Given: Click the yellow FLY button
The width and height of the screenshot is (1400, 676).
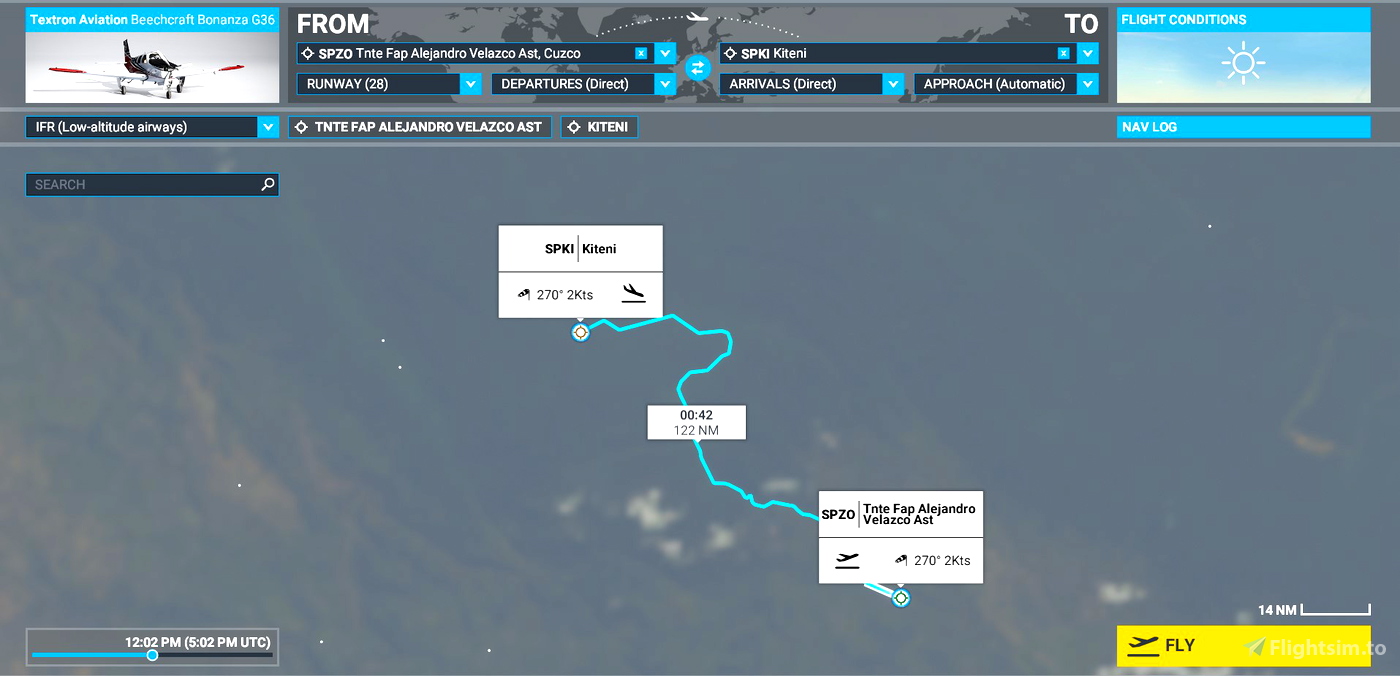Looking at the screenshot, I should pos(1243,646).
